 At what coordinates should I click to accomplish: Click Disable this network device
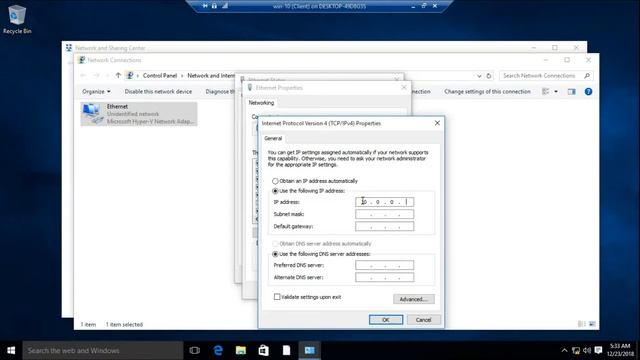point(158,91)
